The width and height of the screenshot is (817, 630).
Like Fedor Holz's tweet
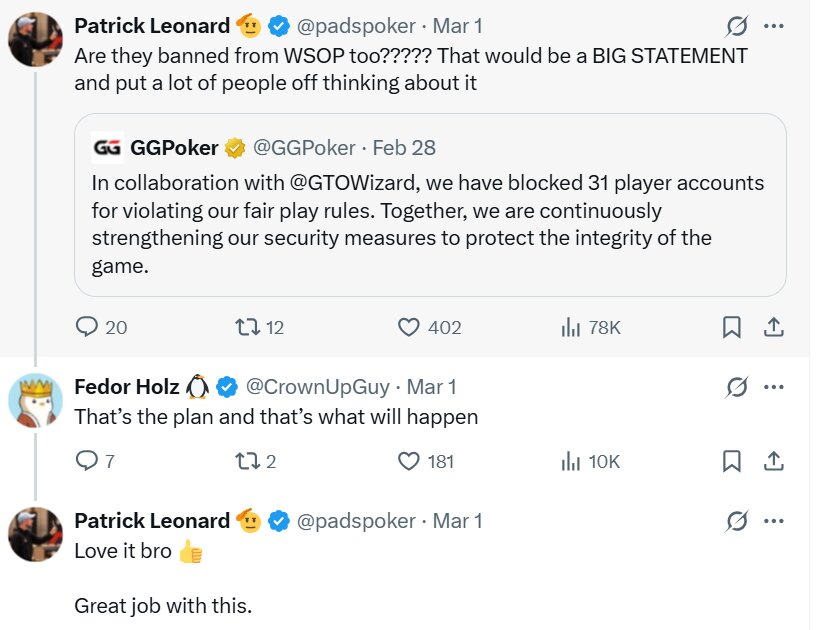(408, 461)
